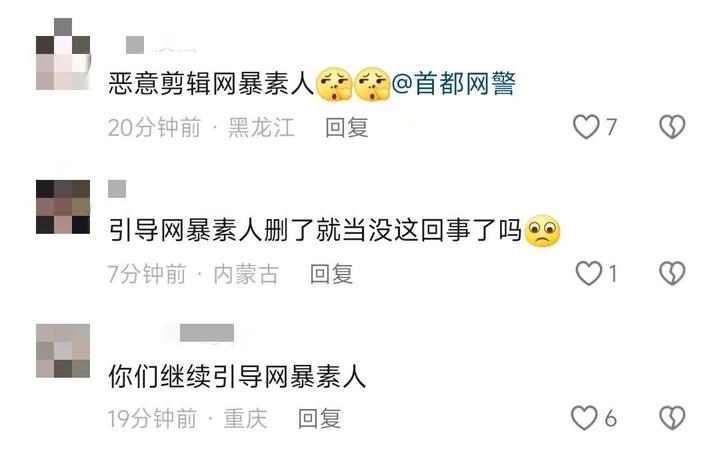720x461 pixels.
Task: Open blurred username above 你们继续引导 comment
Action: (207, 333)
